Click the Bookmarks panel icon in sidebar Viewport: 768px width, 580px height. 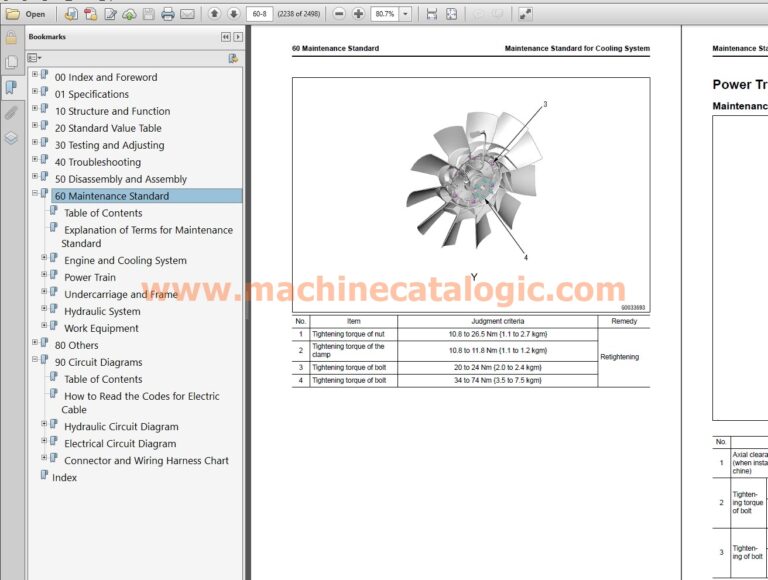point(11,88)
